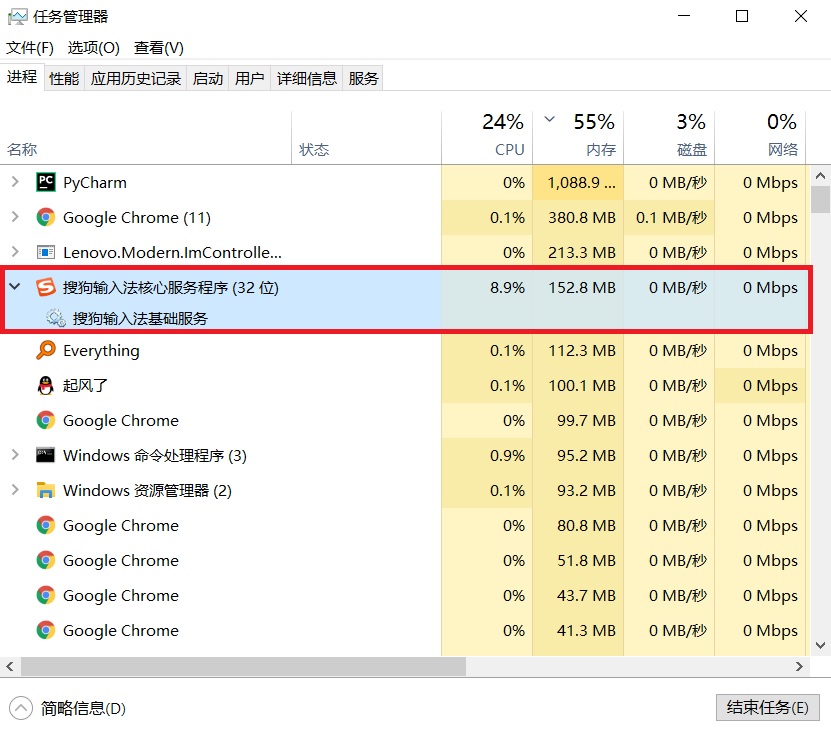Click the Google Chrome (11) icon
Image resolution: width=831 pixels, height=737 pixels.
click(46, 217)
